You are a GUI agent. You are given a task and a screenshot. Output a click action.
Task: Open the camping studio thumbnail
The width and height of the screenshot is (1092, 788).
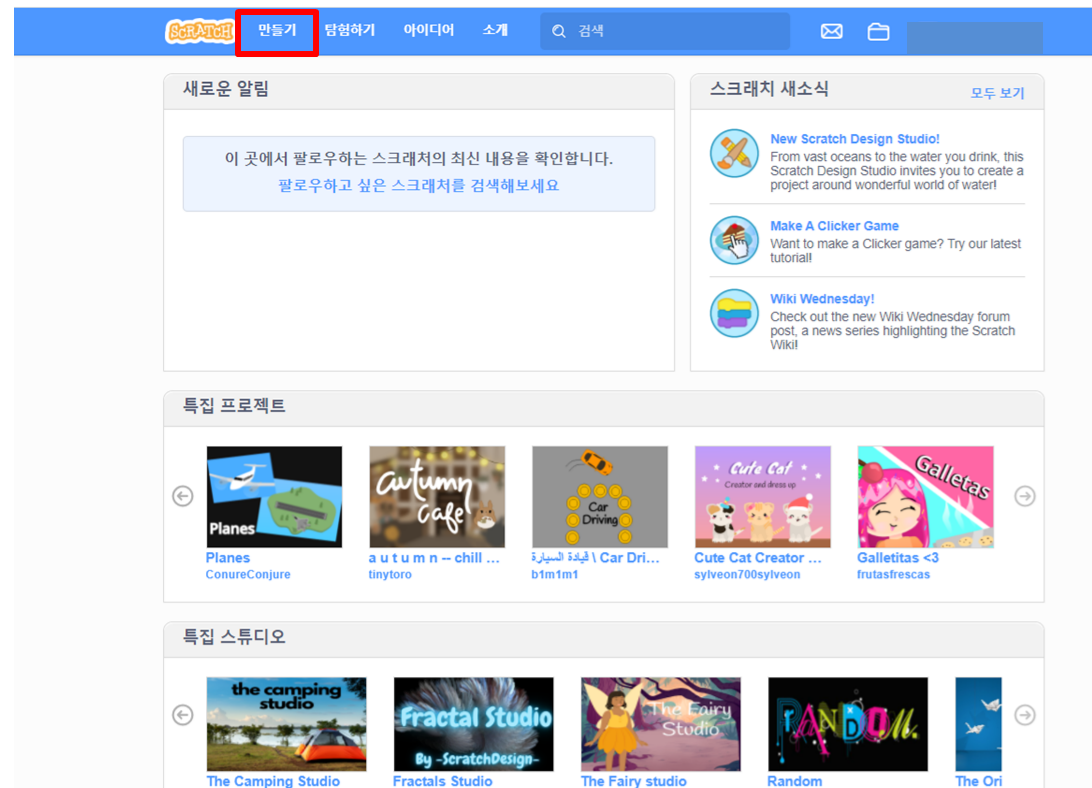pos(286,724)
